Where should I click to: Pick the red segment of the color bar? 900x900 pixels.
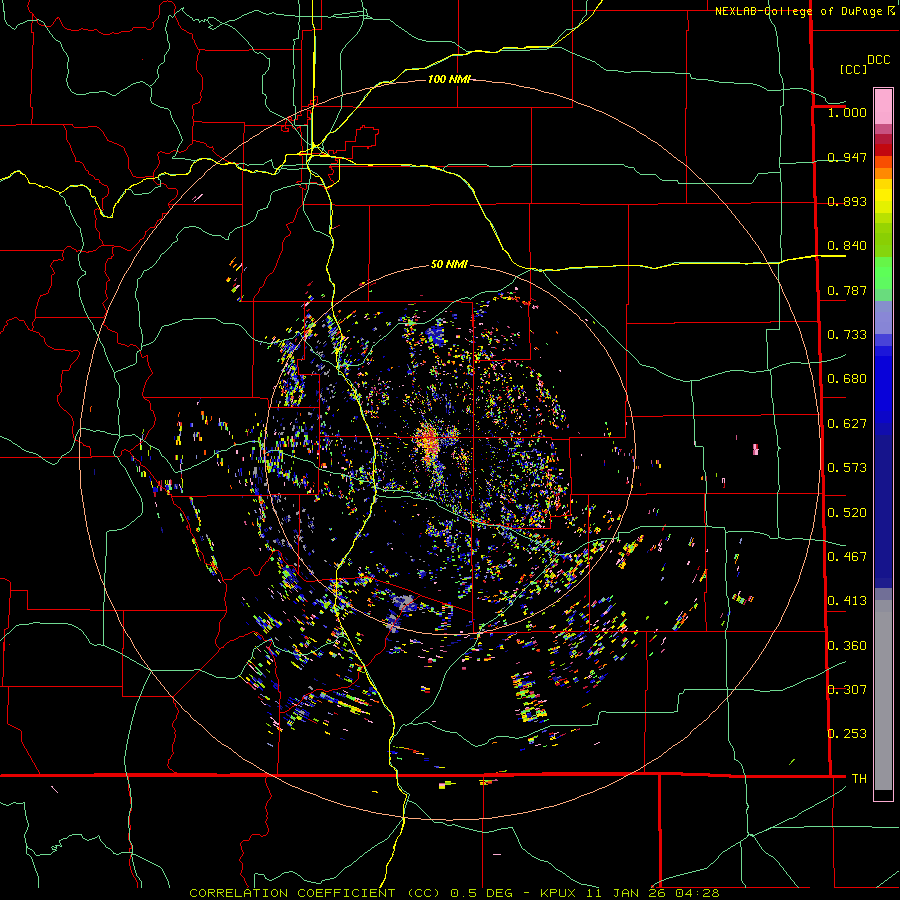(883, 150)
